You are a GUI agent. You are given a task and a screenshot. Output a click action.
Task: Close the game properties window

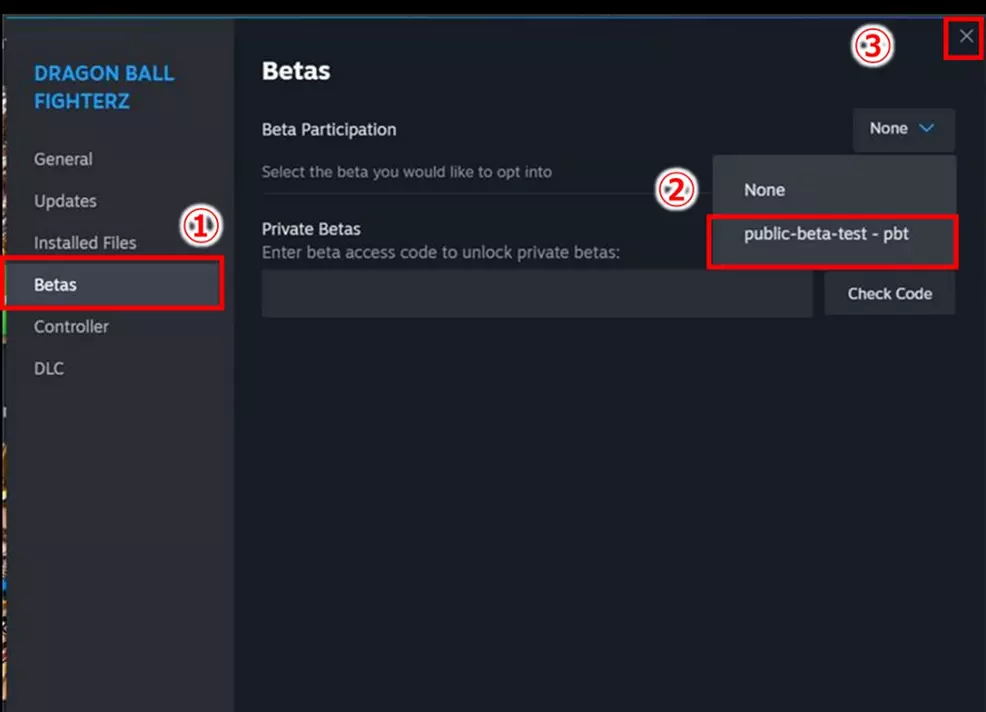tap(963, 36)
